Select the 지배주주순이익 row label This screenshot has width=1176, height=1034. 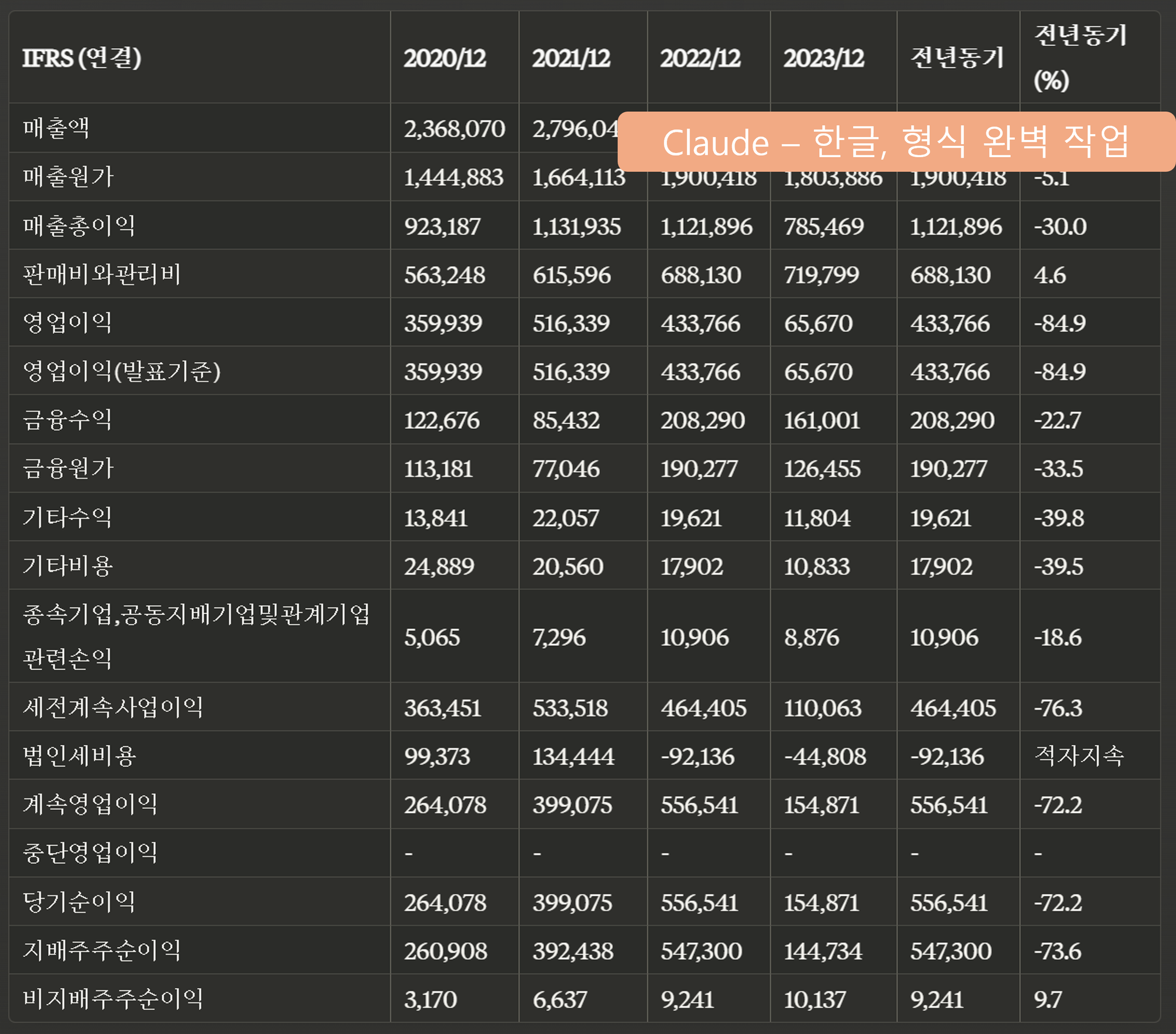(x=102, y=950)
